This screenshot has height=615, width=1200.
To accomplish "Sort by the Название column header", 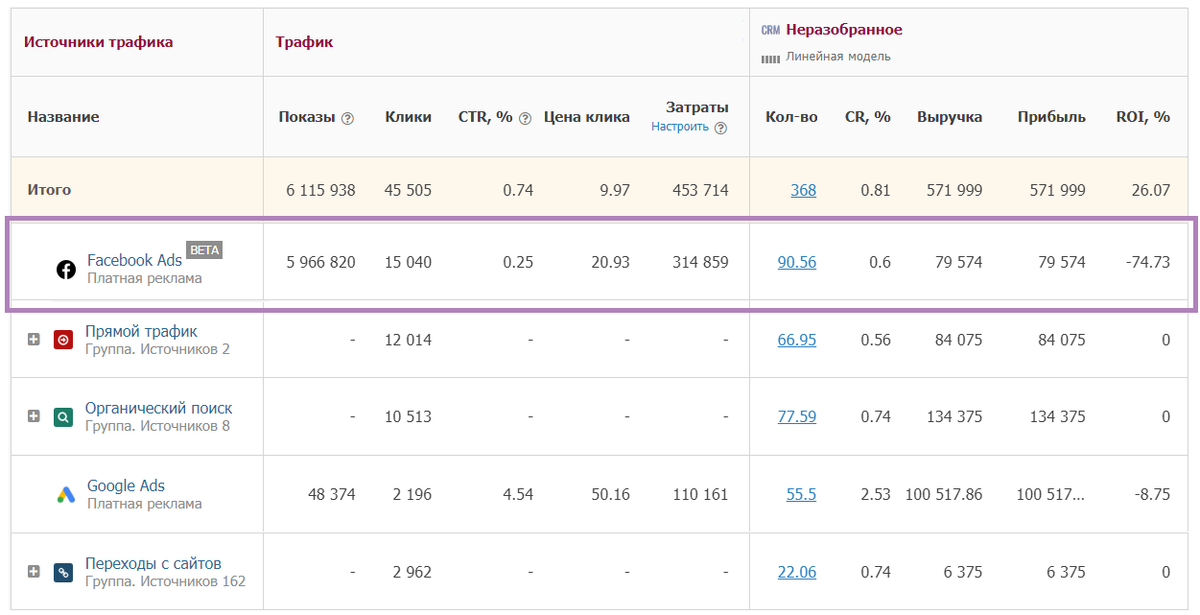I will coord(63,117).
